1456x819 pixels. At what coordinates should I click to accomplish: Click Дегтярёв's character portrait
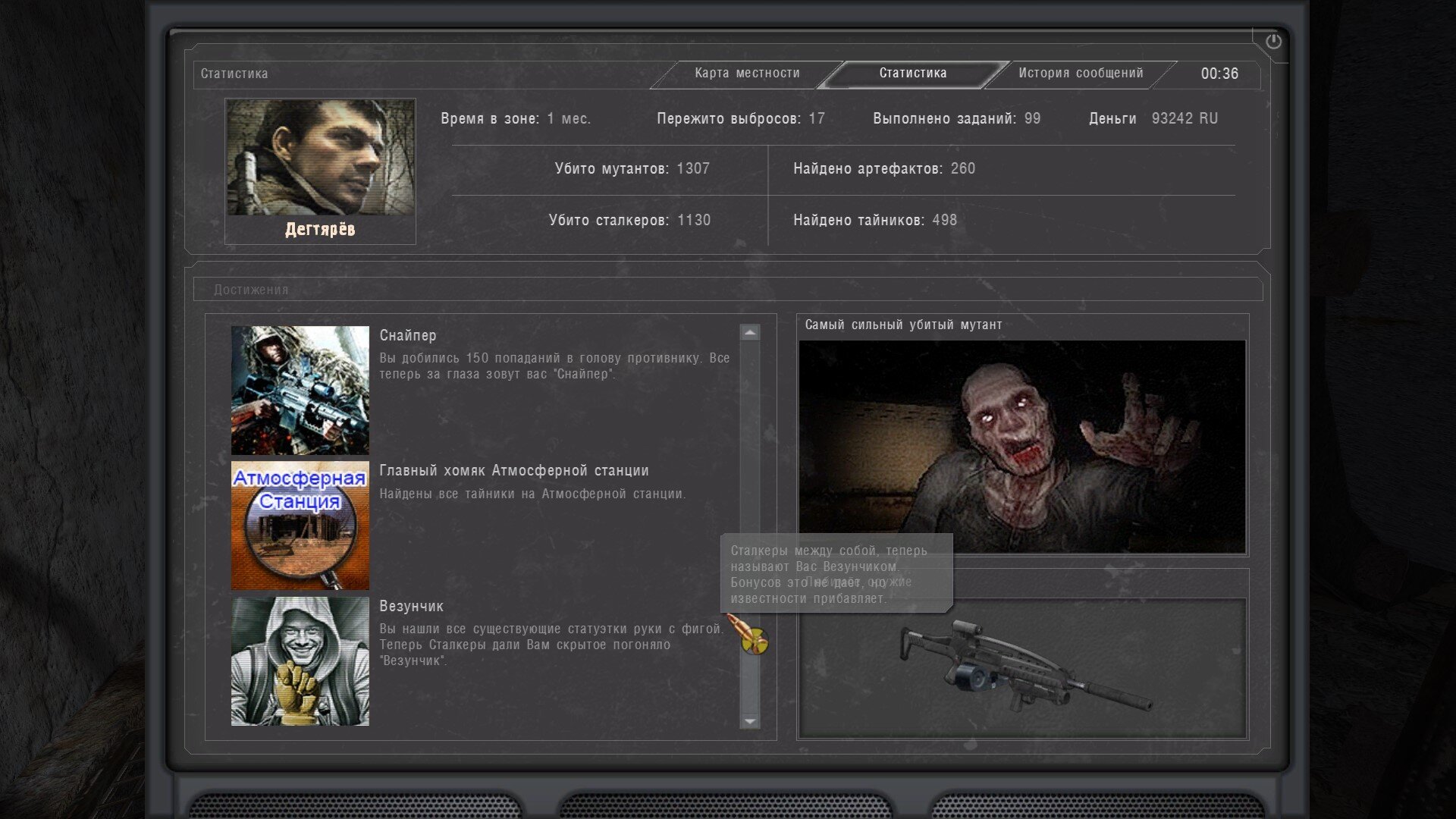pos(320,157)
